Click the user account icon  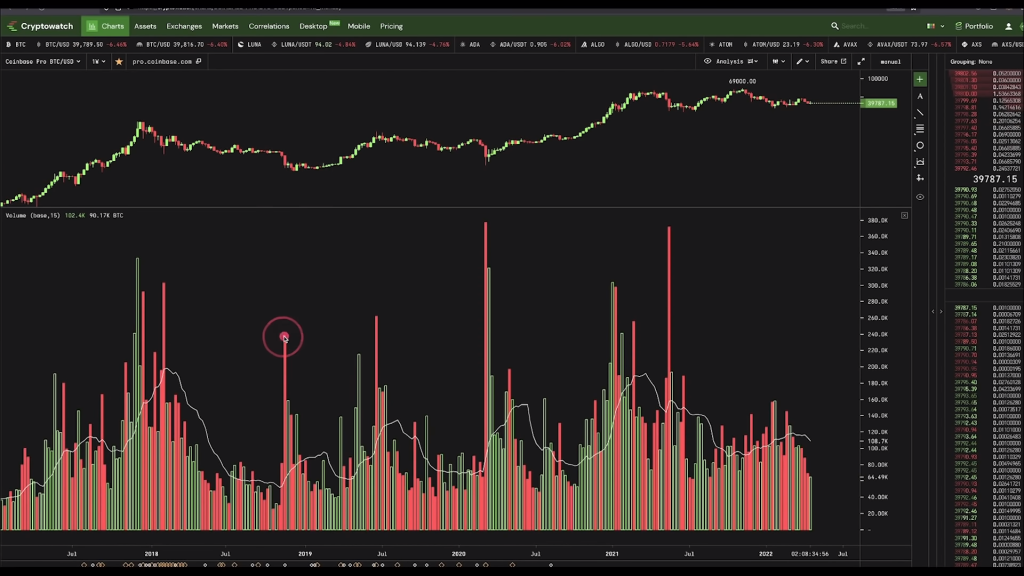click(1009, 26)
